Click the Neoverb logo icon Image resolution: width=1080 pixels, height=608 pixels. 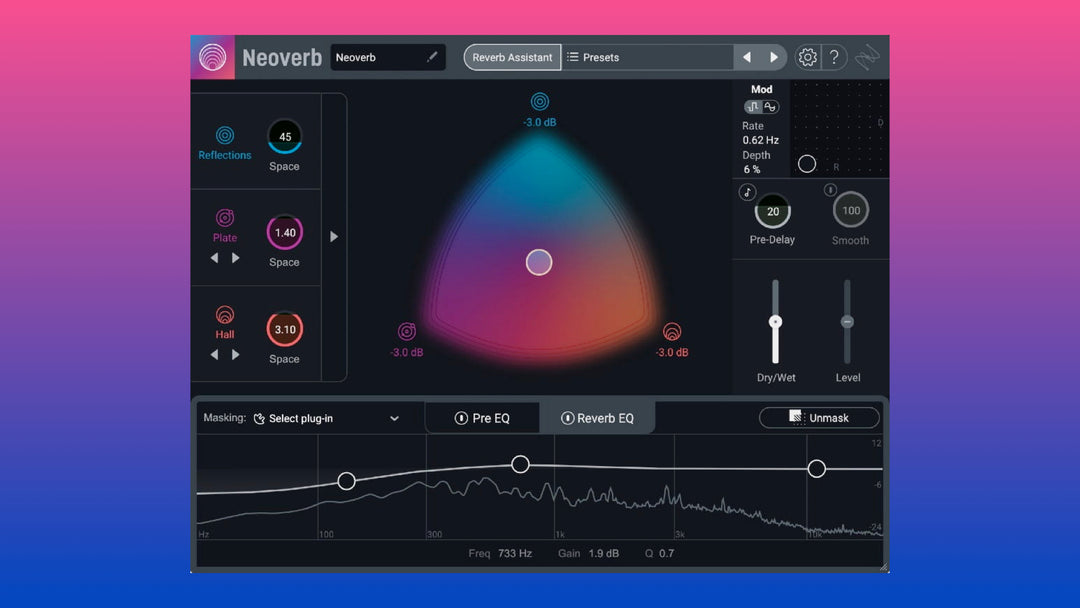pyautogui.click(x=212, y=57)
